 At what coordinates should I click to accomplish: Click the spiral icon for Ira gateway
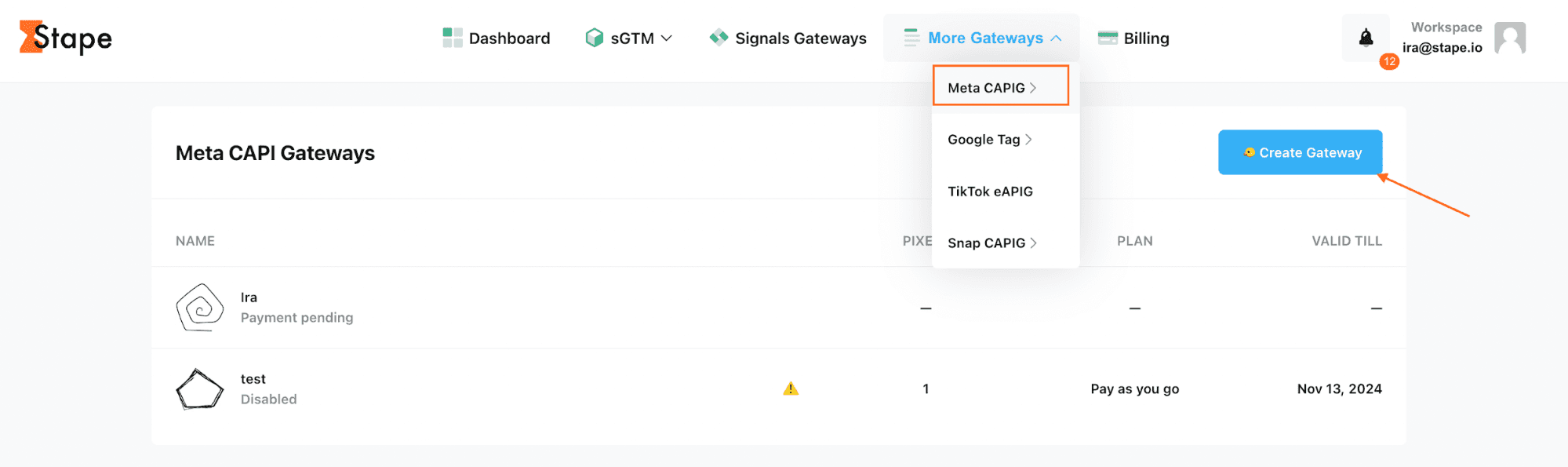200,308
